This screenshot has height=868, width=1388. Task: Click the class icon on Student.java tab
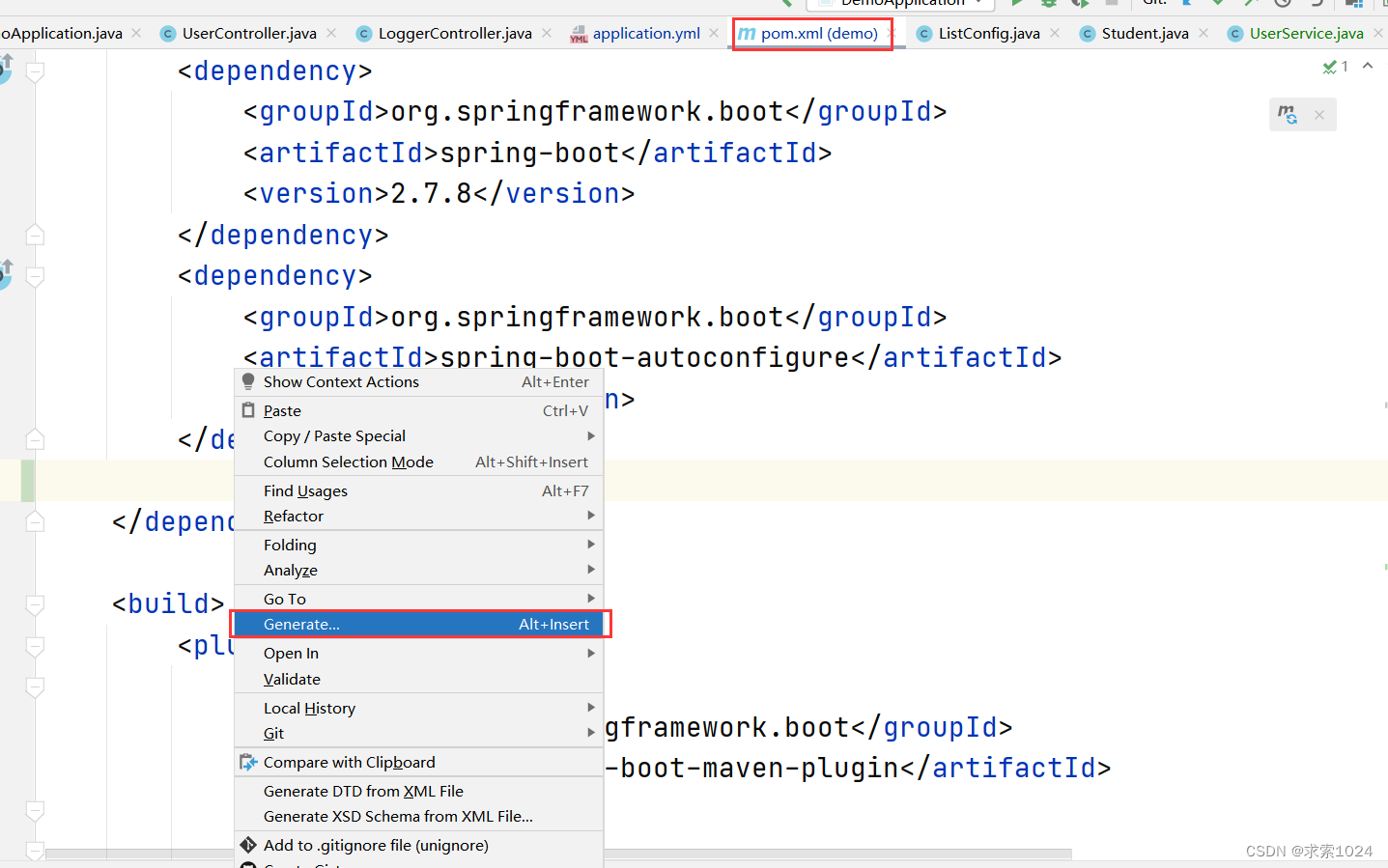pos(1088,34)
